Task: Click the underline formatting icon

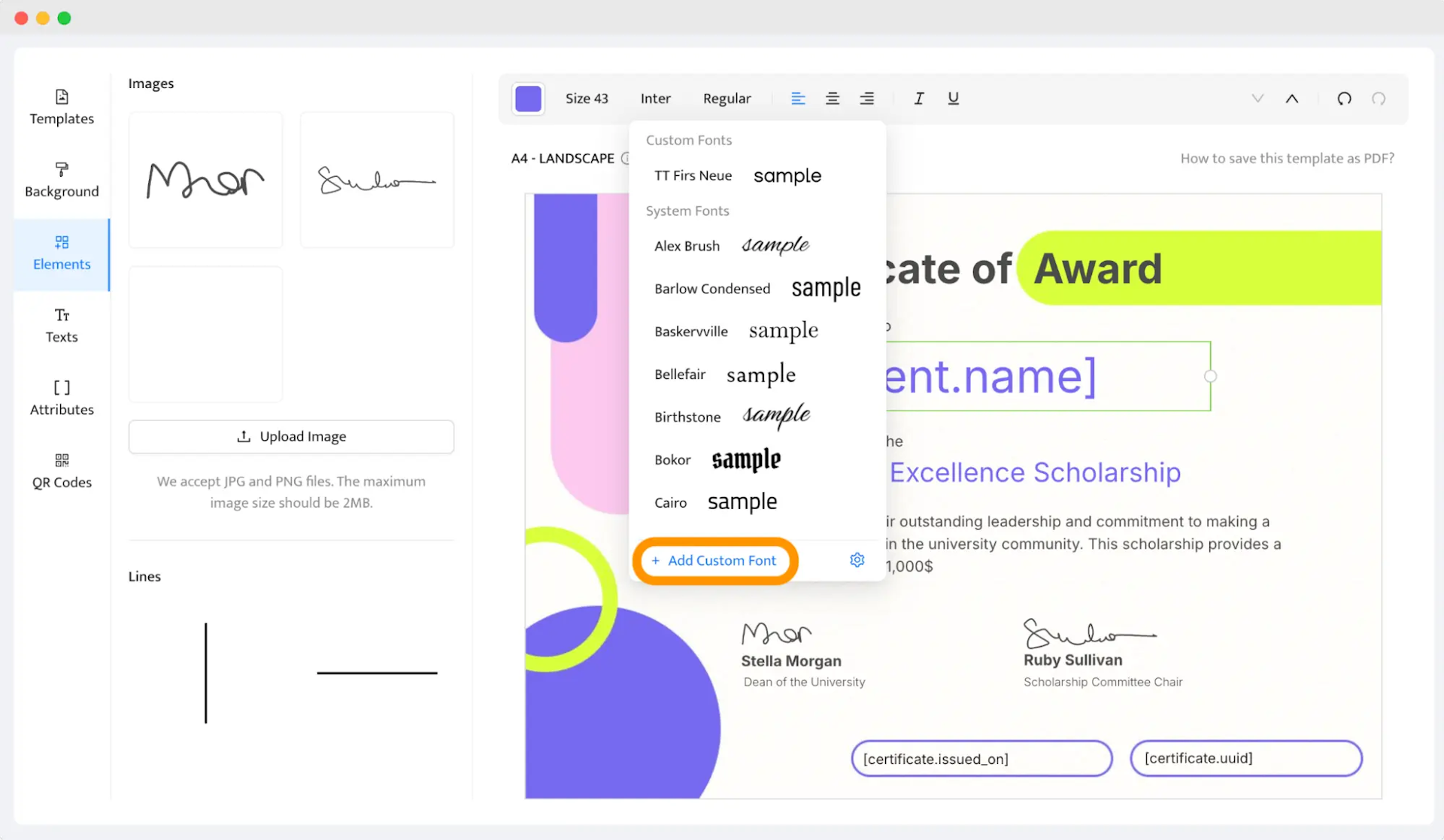Action: point(952,98)
